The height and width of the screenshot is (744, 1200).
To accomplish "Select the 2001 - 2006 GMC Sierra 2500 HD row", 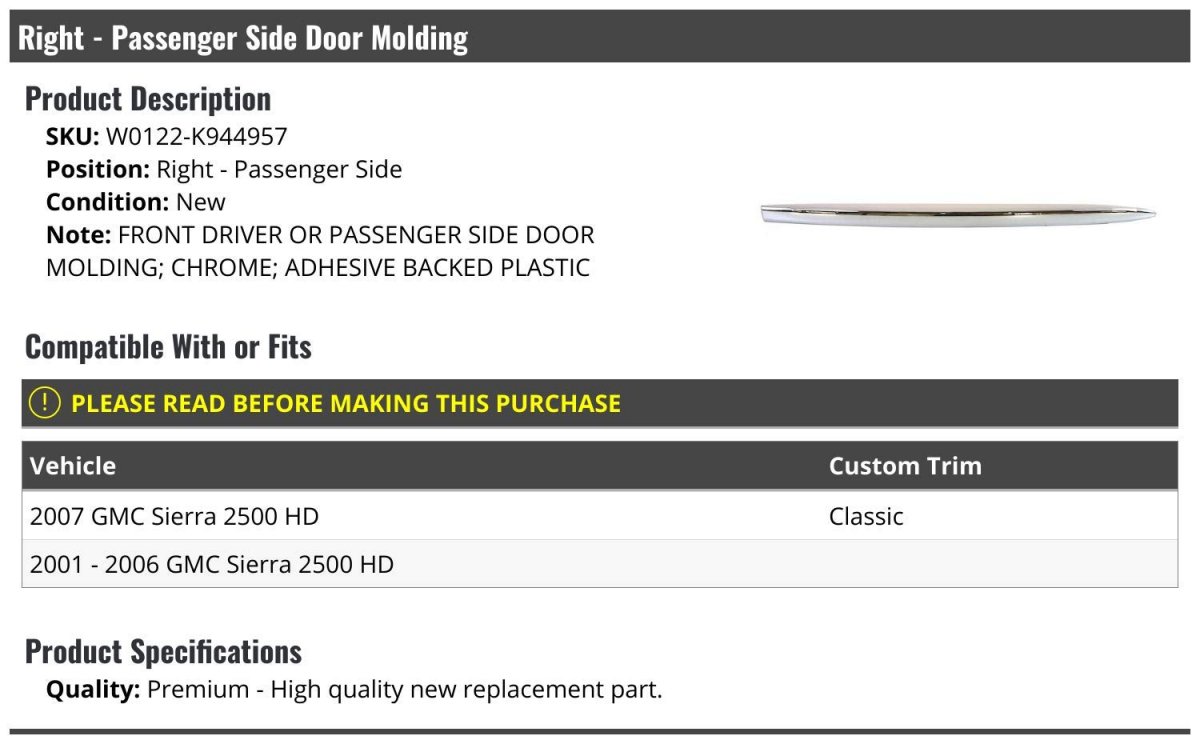I will [x=600, y=564].
